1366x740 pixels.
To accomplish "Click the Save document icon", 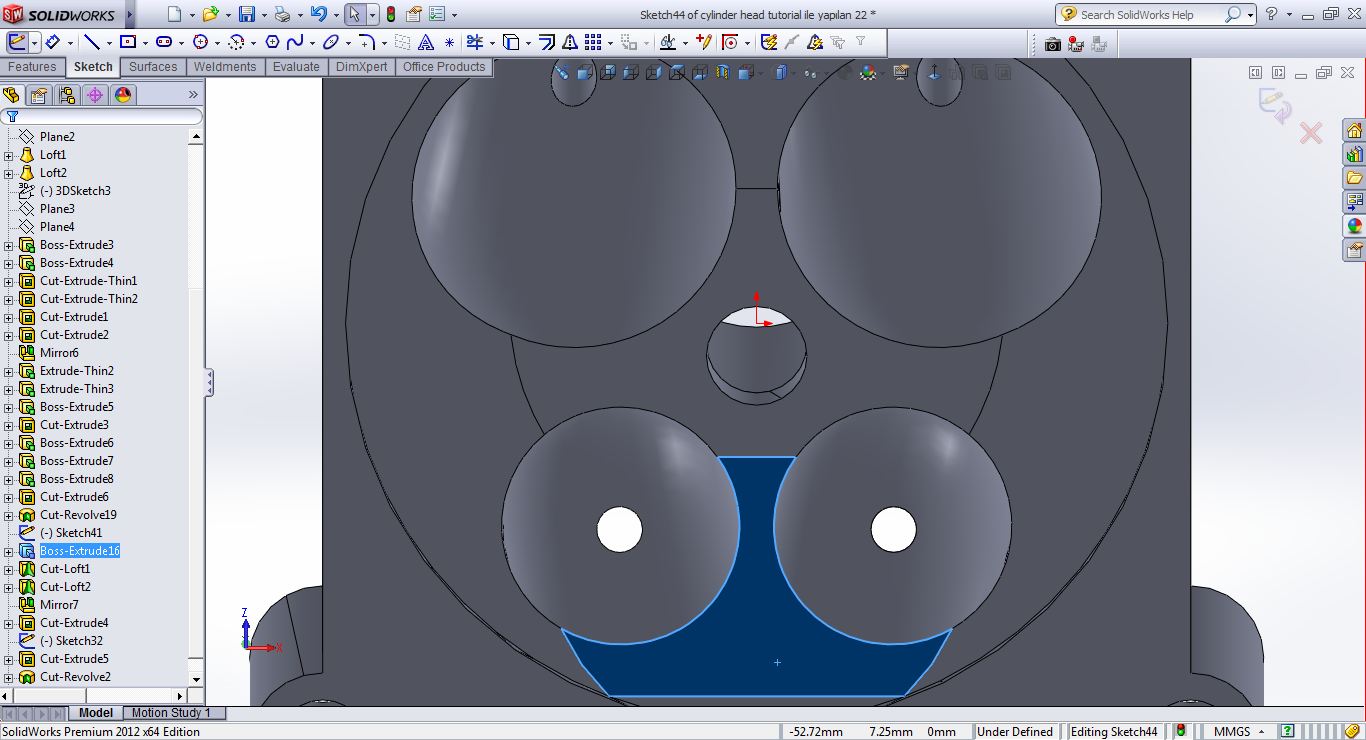I will pos(247,15).
